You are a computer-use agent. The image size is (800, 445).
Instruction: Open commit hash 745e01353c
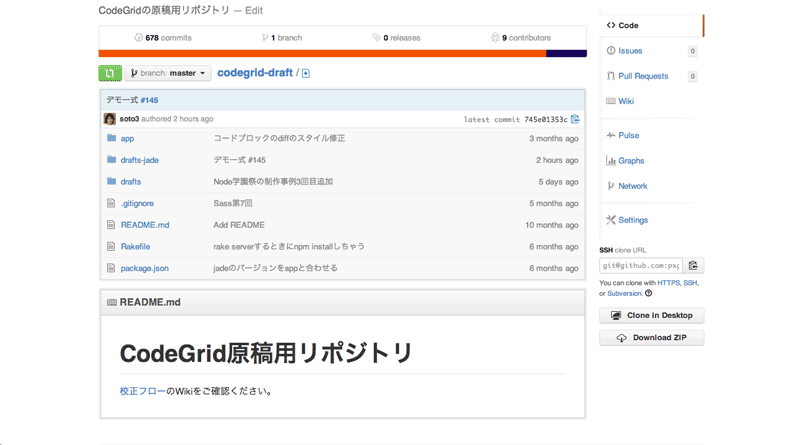tap(545, 119)
